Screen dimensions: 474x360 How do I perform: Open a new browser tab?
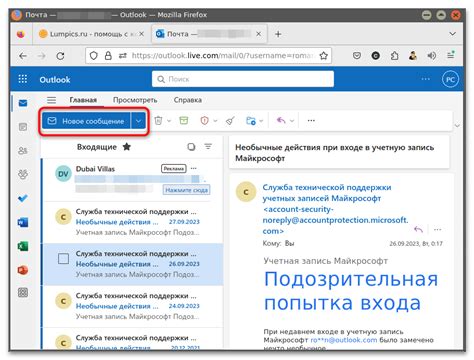(278, 34)
